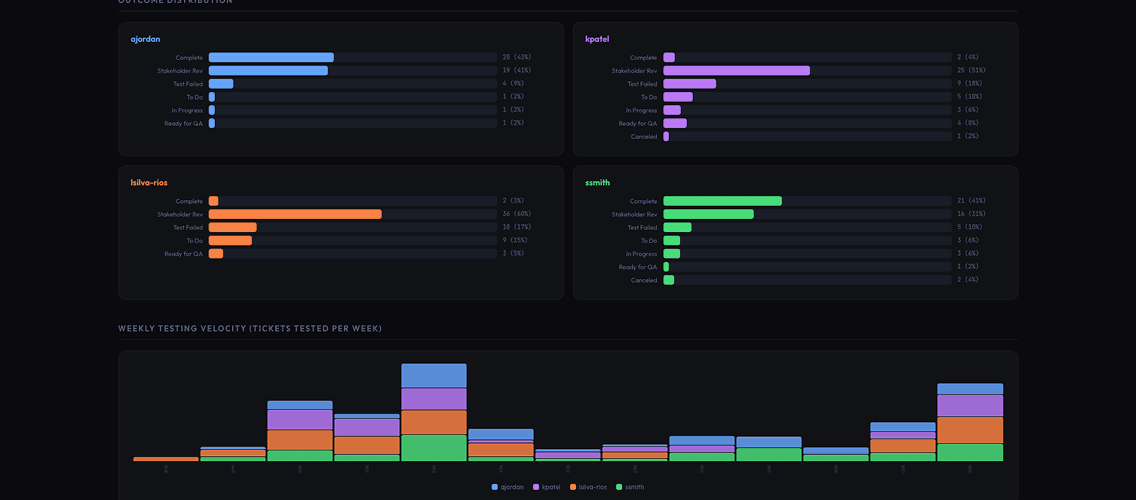Image resolution: width=1136 pixels, height=500 pixels.
Task: Click green ssmith segment of tallest weekly column
Action: (x=434, y=448)
